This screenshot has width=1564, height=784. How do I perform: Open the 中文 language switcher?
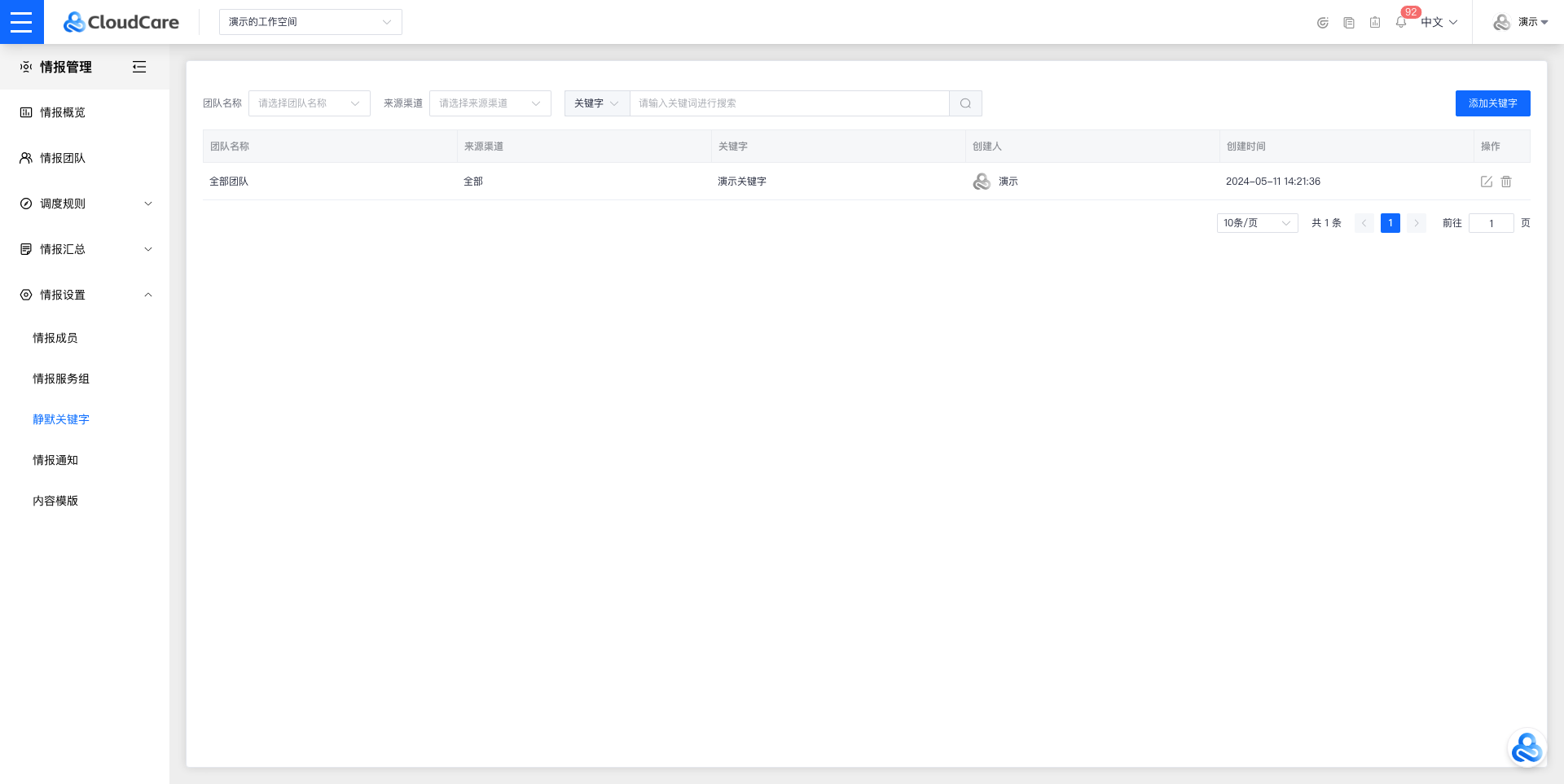(1439, 23)
